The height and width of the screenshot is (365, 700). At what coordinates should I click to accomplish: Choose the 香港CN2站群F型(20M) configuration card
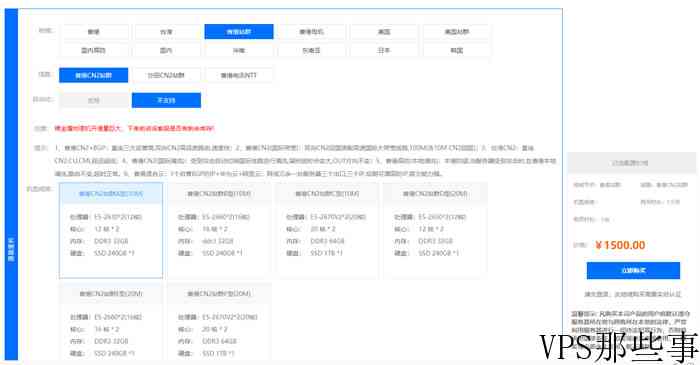click(x=219, y=321)
